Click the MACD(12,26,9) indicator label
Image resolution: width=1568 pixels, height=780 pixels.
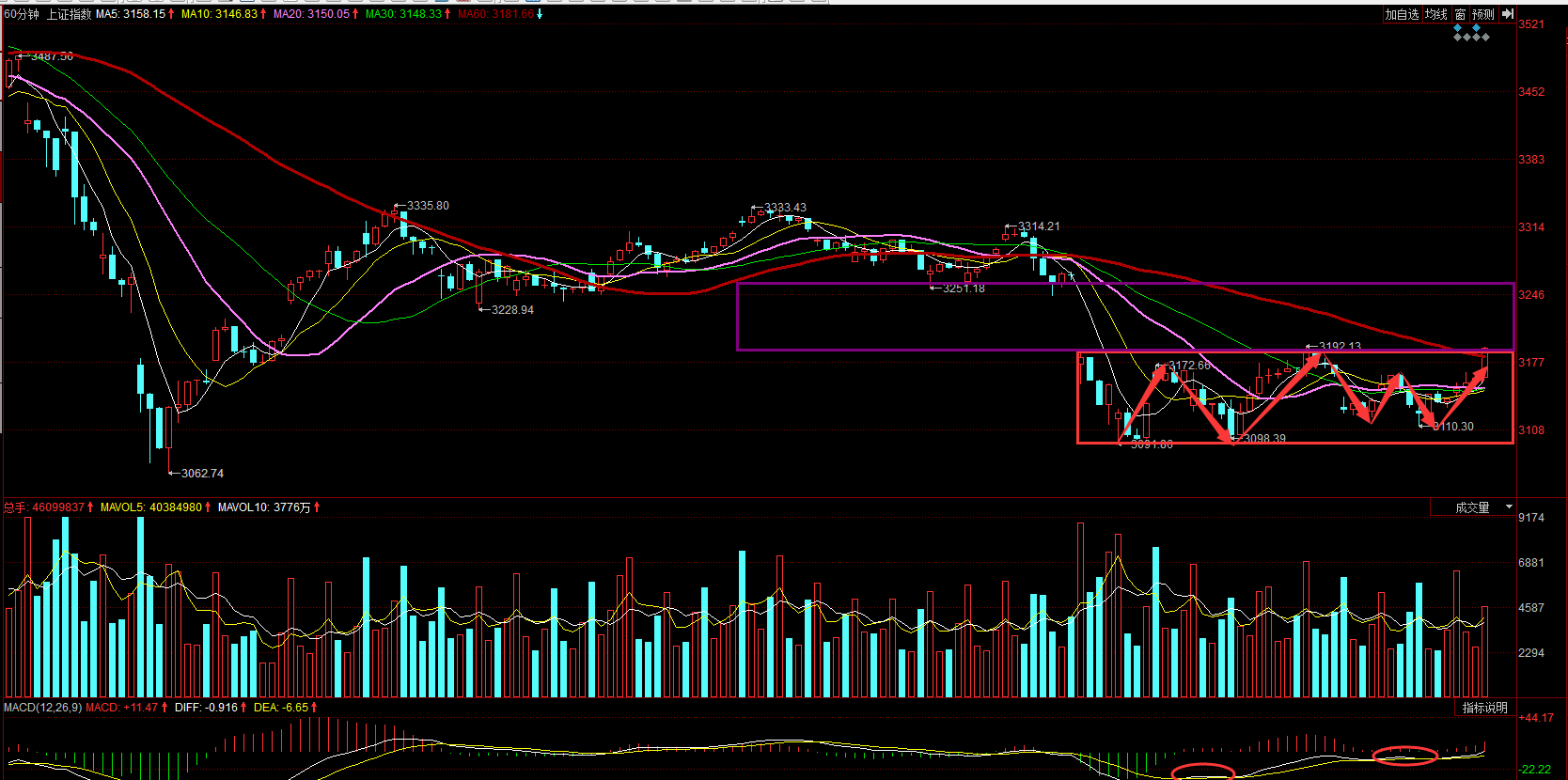click(43, 708)
